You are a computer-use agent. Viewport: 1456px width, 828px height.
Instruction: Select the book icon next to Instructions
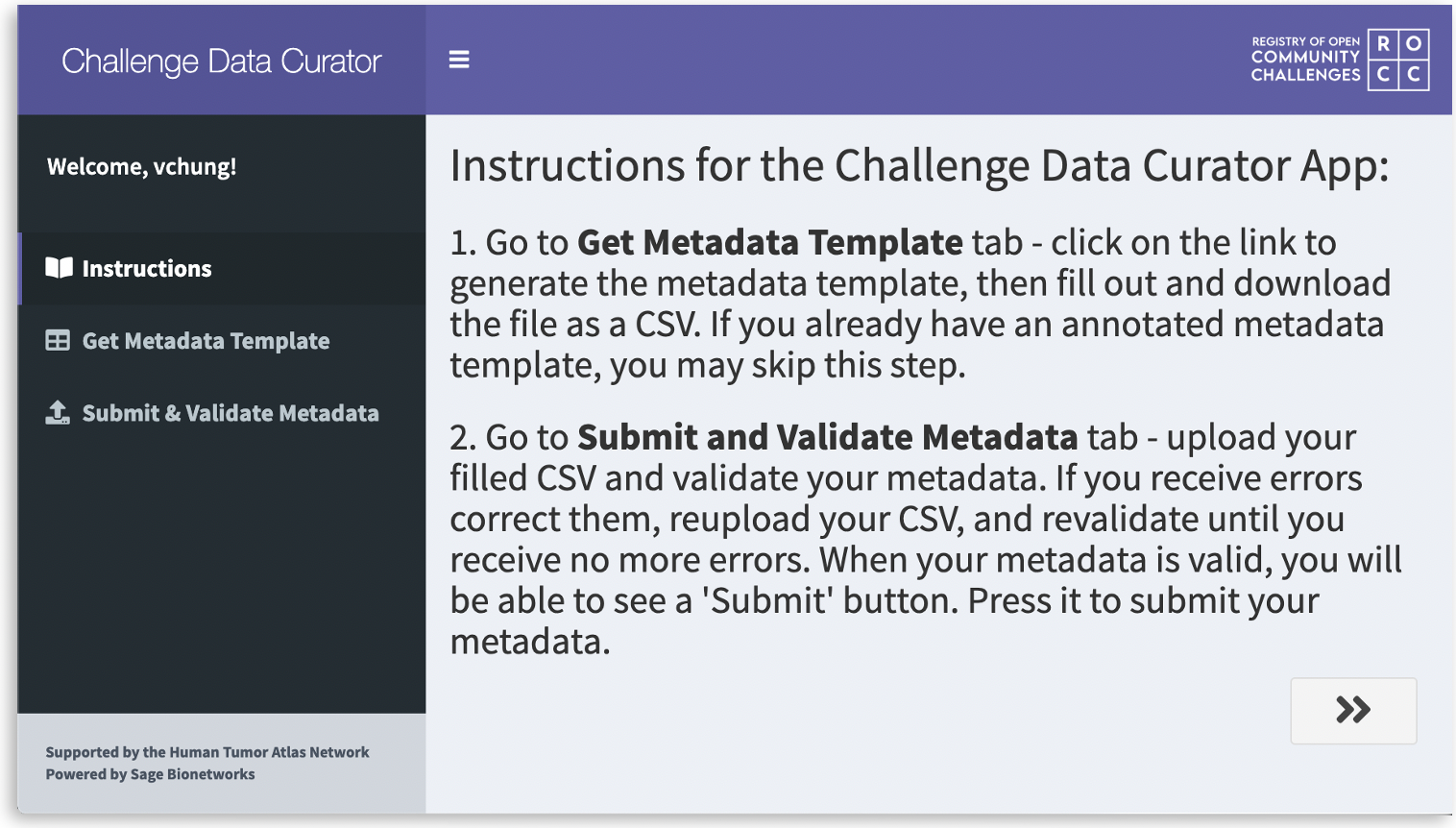58,269
